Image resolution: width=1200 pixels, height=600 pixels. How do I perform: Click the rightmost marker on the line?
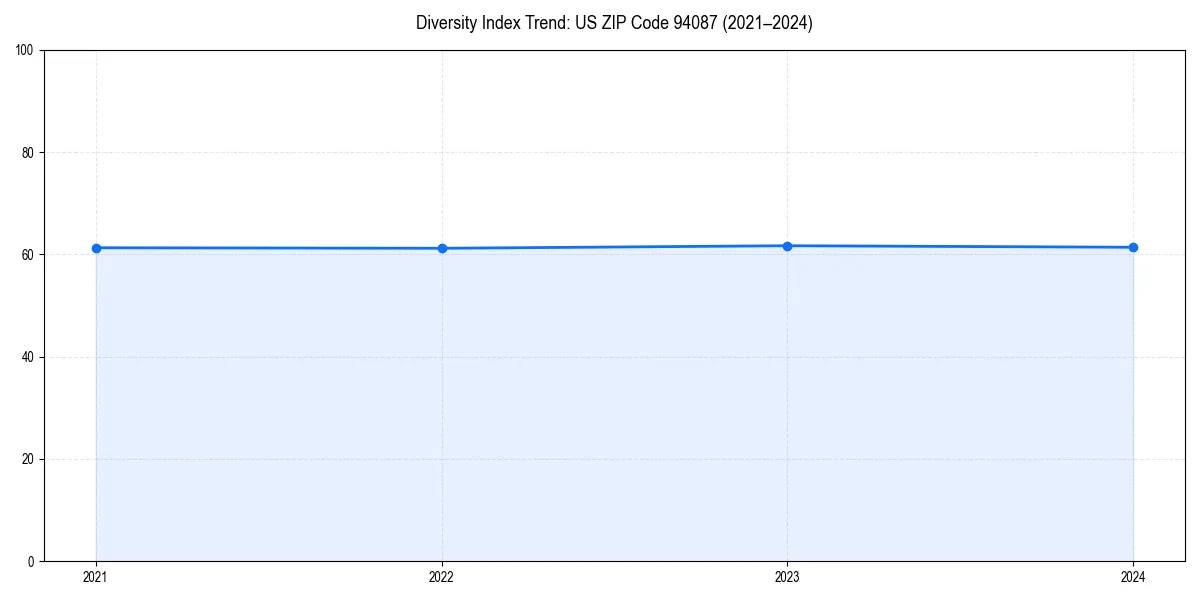click(1133, 245)
